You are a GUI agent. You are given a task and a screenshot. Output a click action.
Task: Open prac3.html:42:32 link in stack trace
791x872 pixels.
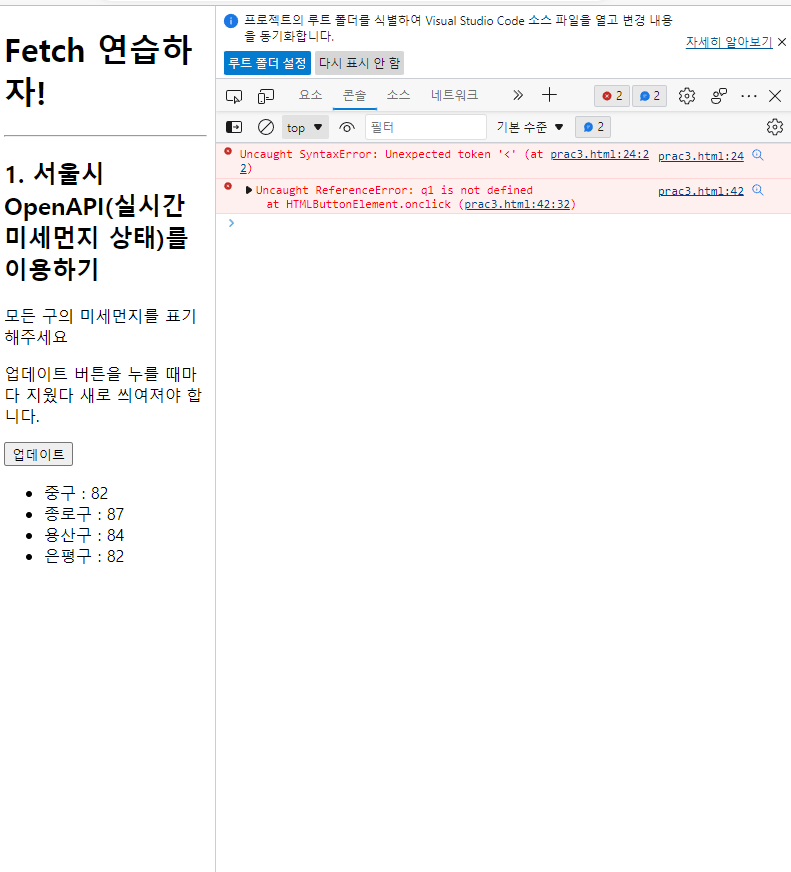pos(517,204)
